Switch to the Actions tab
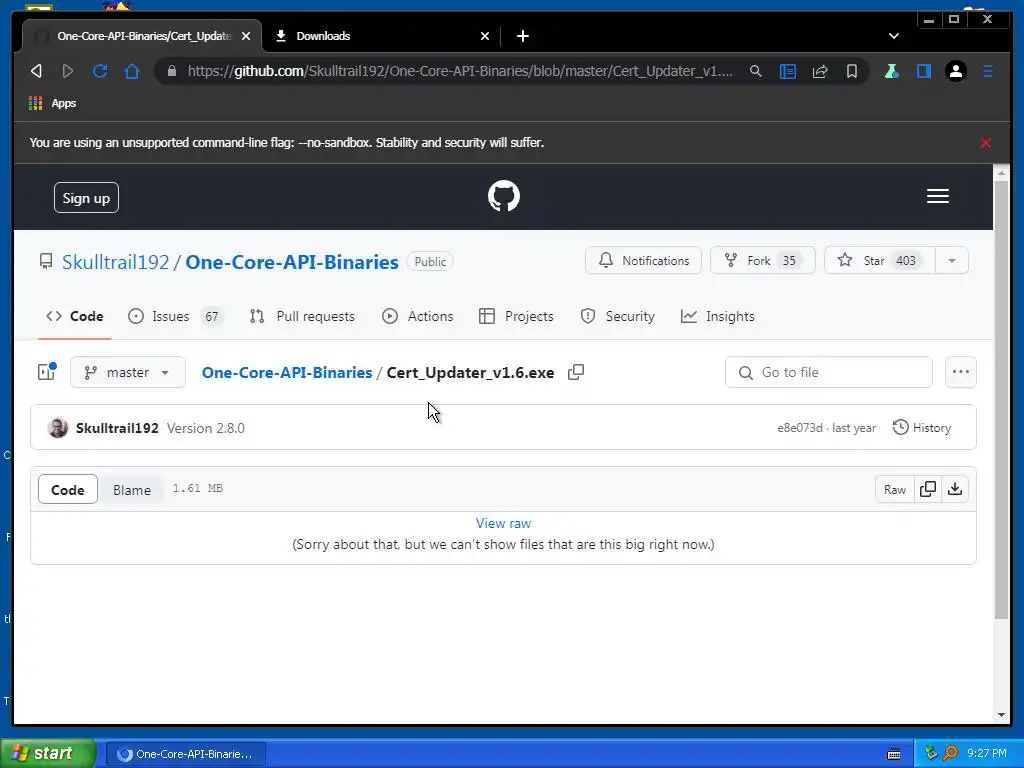This screenshot has height=768, width=1024. tap(418, 316)
